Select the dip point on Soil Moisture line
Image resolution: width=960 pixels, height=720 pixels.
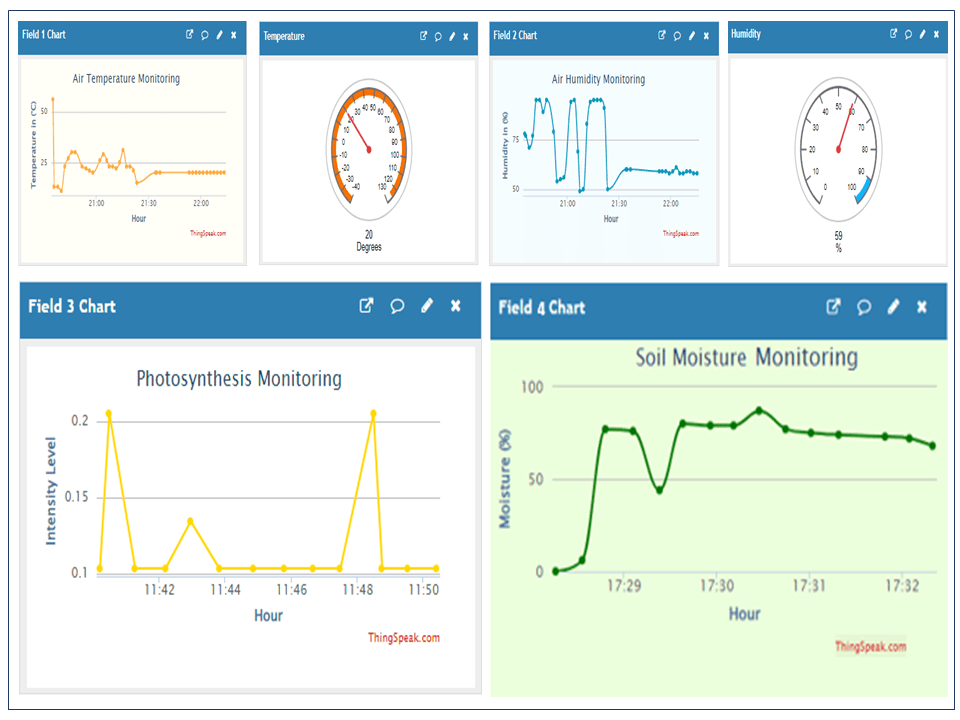659,490
